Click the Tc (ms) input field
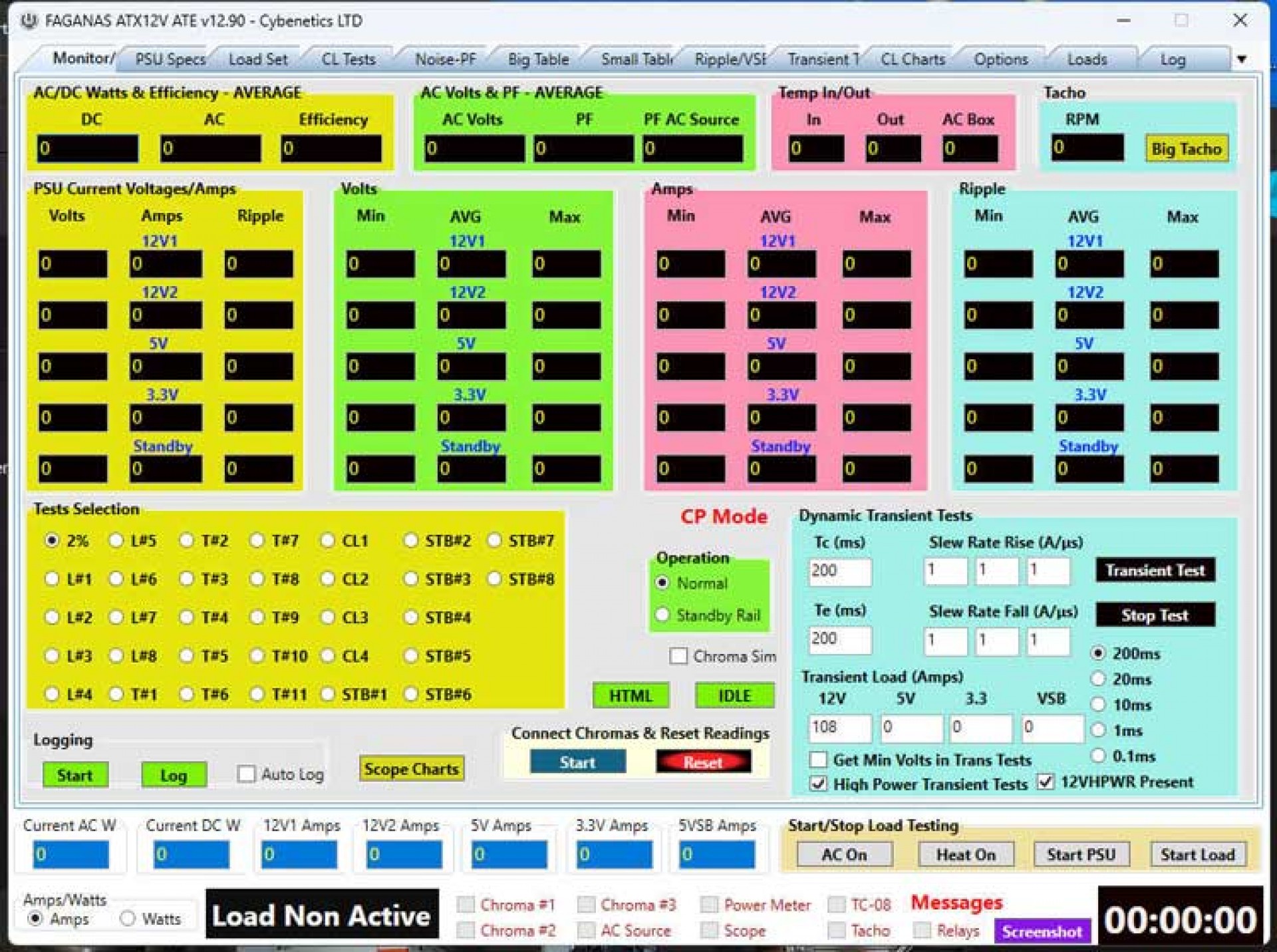Screen dimensions: 1277x952 (839, 571)
